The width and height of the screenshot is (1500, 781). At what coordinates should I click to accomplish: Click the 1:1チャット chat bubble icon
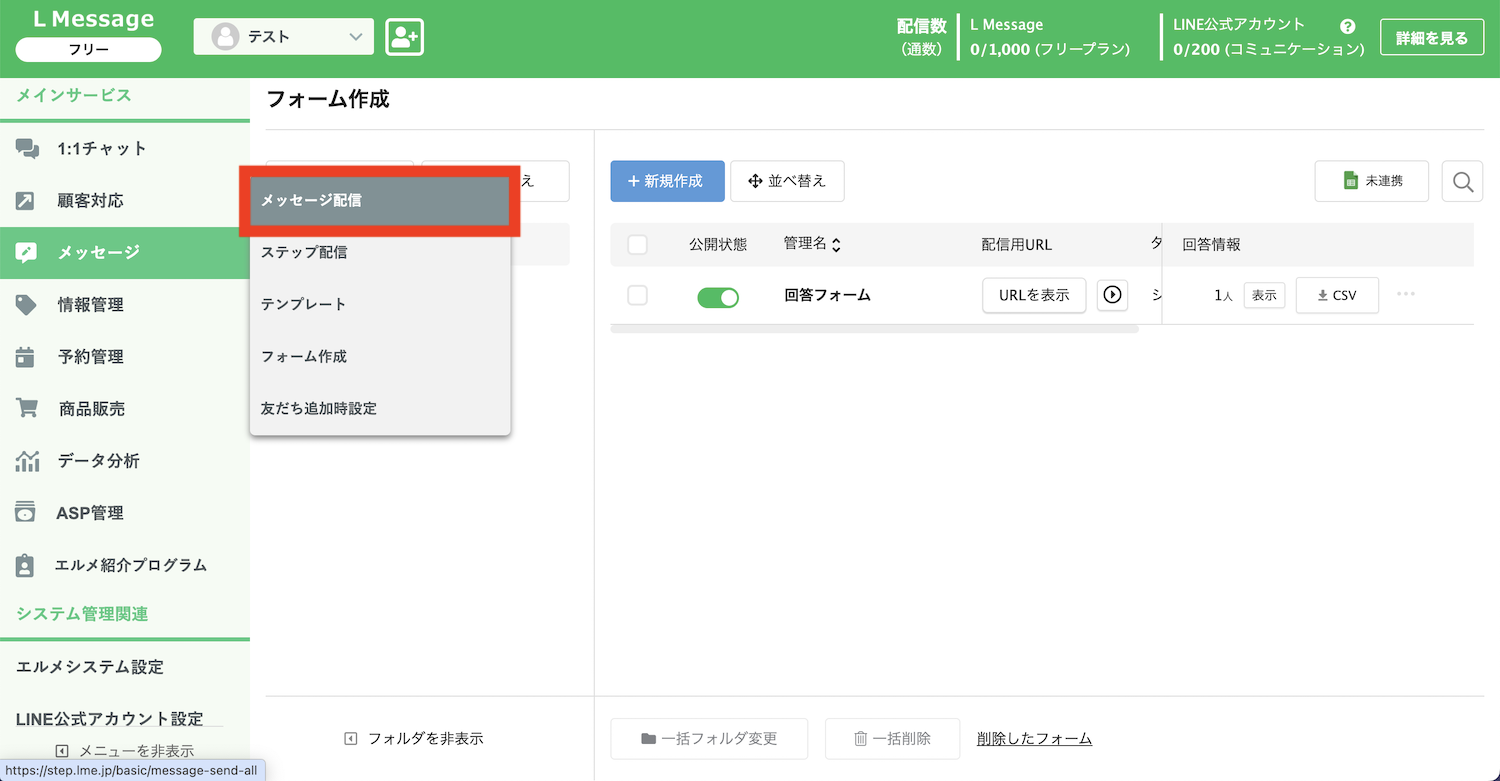[x=27, y=149]
